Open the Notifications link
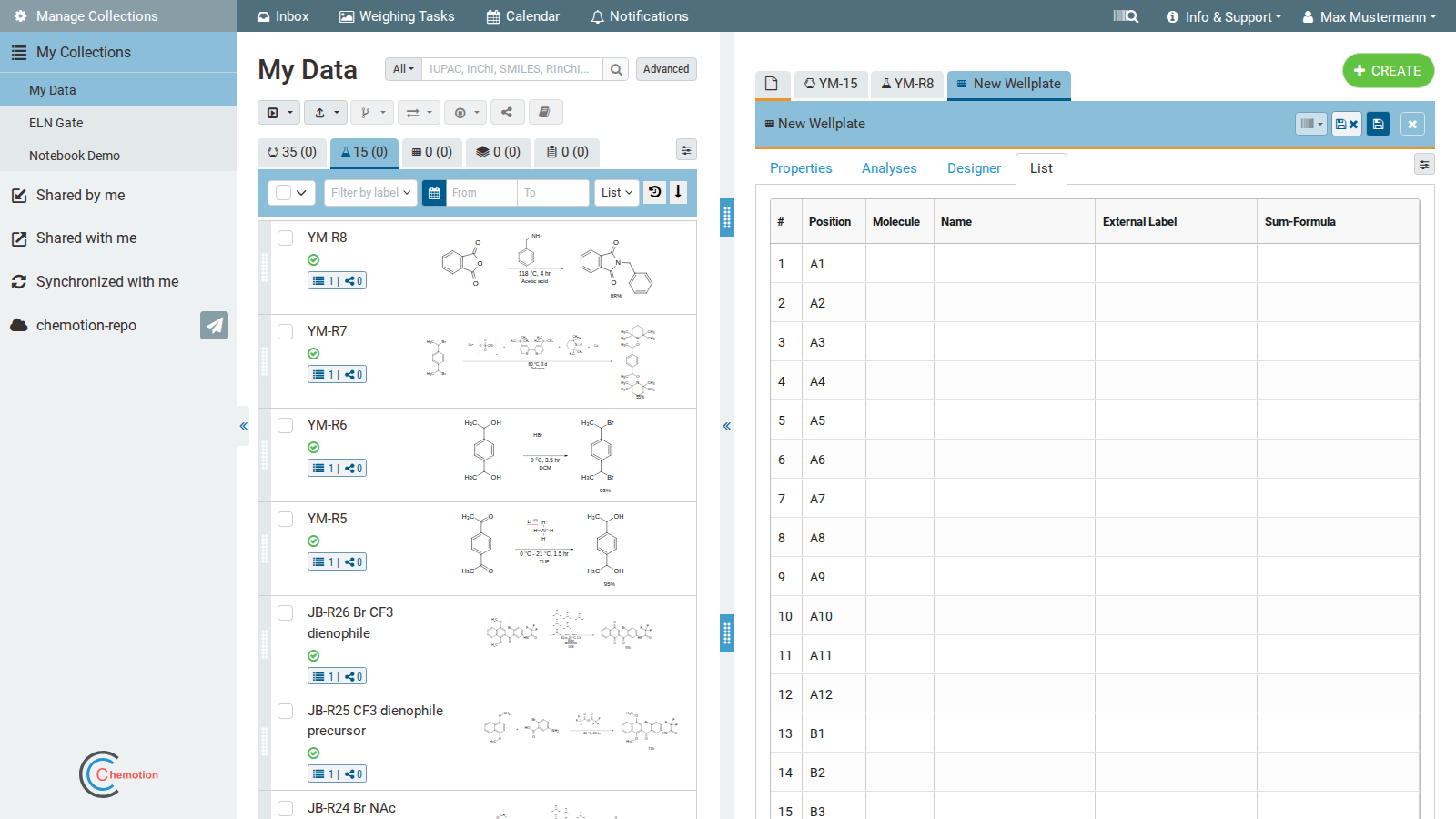The image size is (1456, 819). (640, 16)
